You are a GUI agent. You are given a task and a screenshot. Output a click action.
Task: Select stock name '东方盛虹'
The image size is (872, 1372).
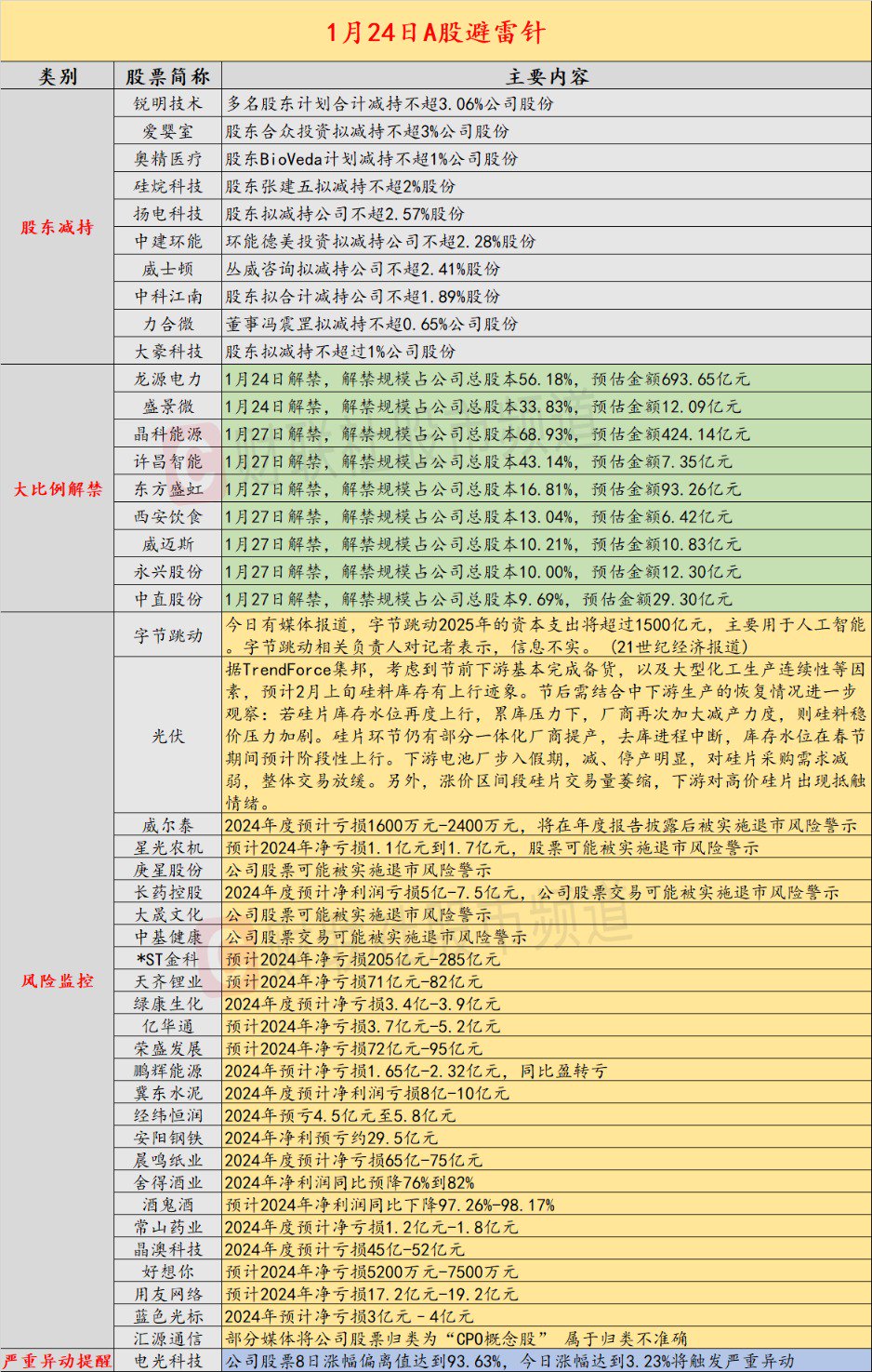[168, 488]
